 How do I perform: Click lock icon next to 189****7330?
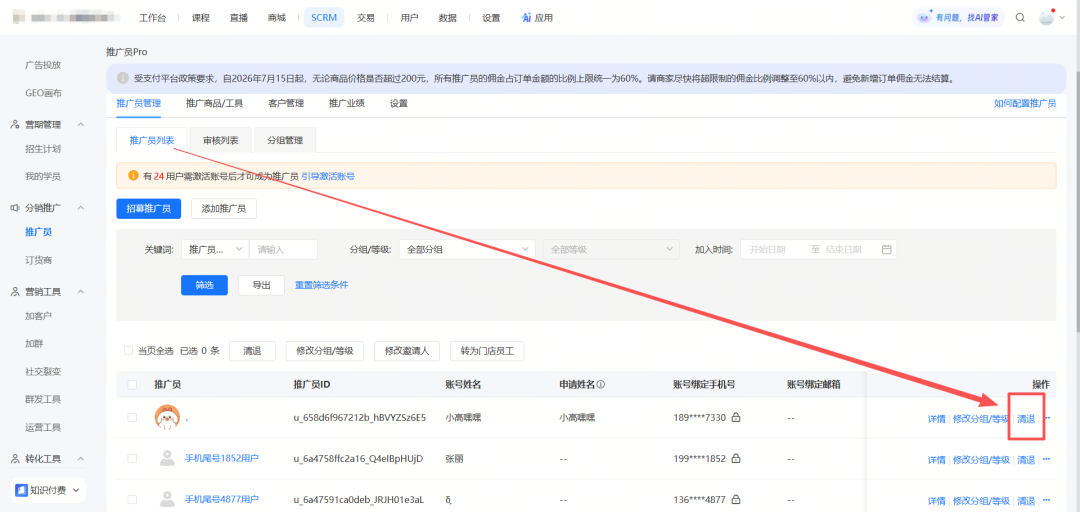click(736, 418)
